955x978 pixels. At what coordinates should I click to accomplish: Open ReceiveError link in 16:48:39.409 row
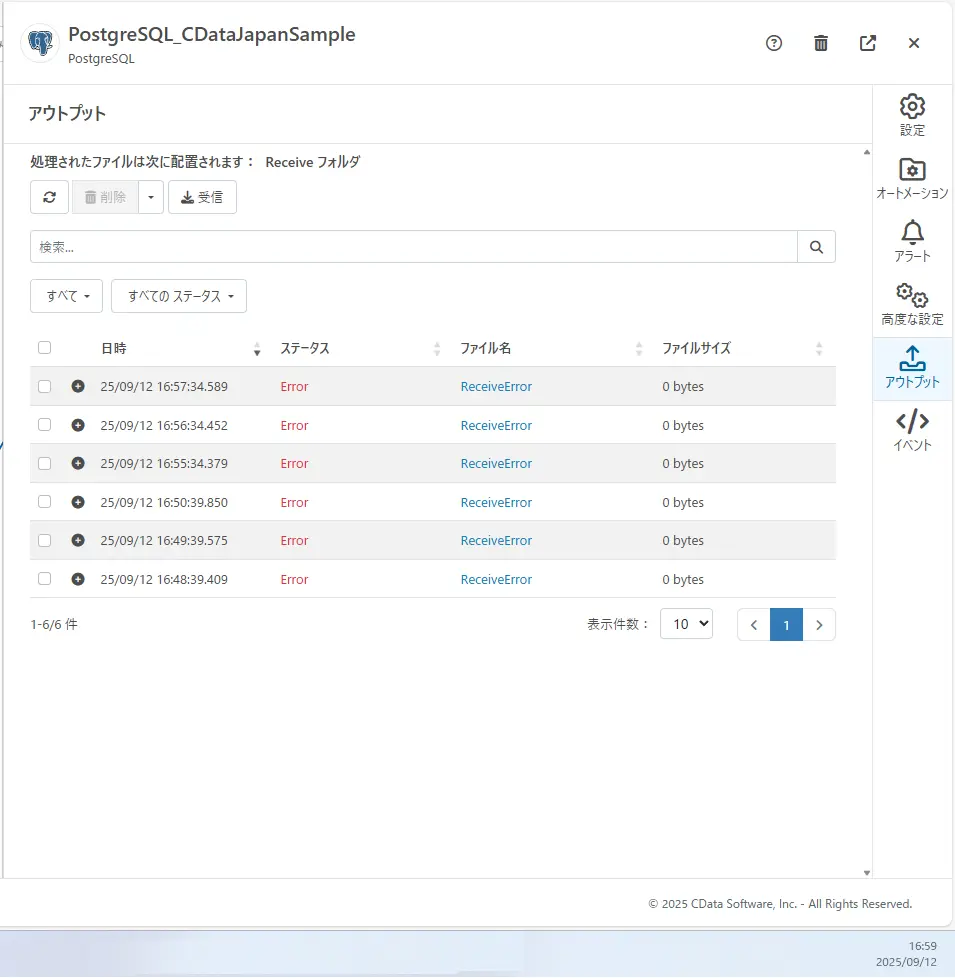coord(496,579)
